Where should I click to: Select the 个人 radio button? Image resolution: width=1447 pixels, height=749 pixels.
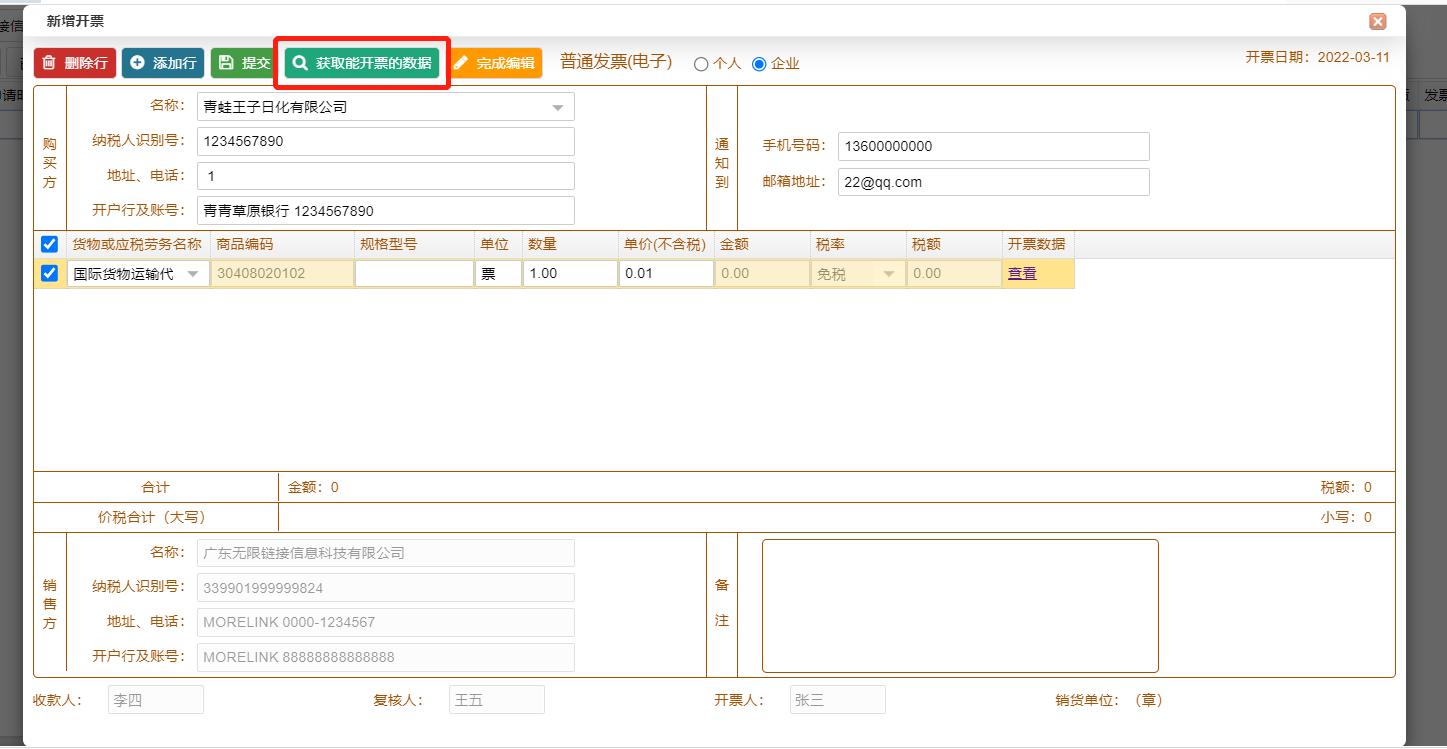click(x=701, y=64)
